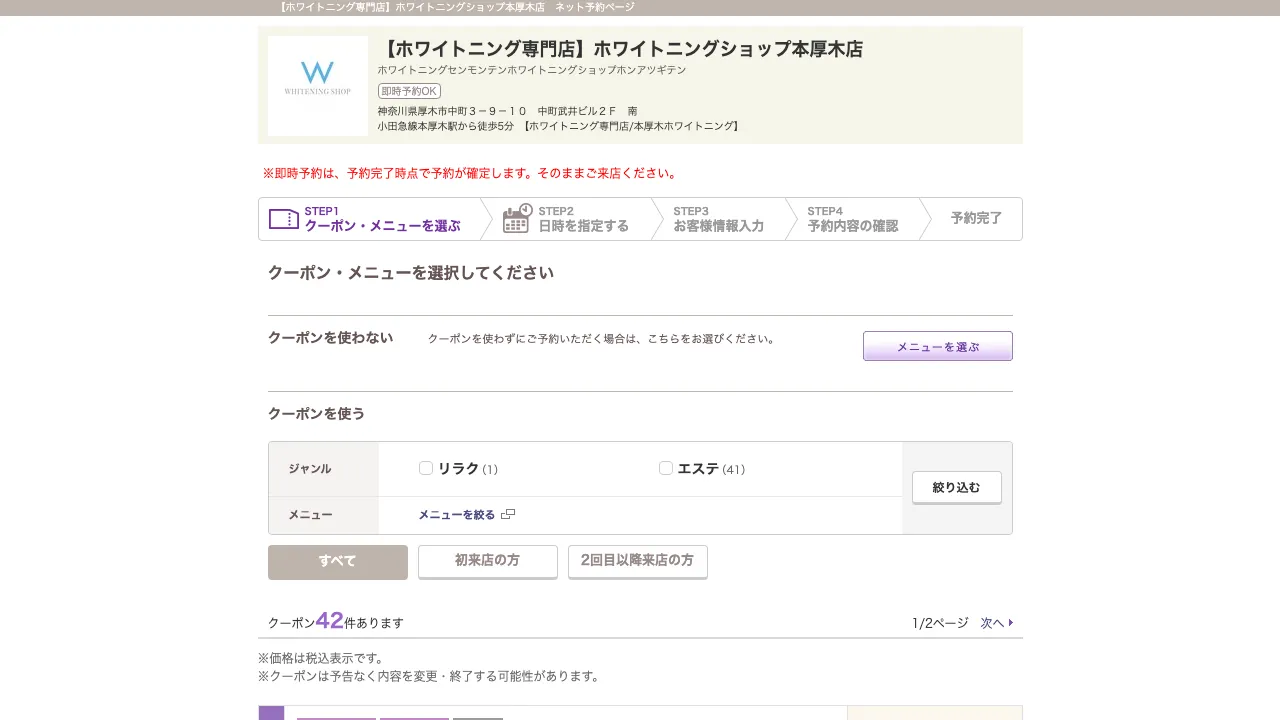
Task: Click the 即時予約OK badge
Action: (x=409, y=91)
